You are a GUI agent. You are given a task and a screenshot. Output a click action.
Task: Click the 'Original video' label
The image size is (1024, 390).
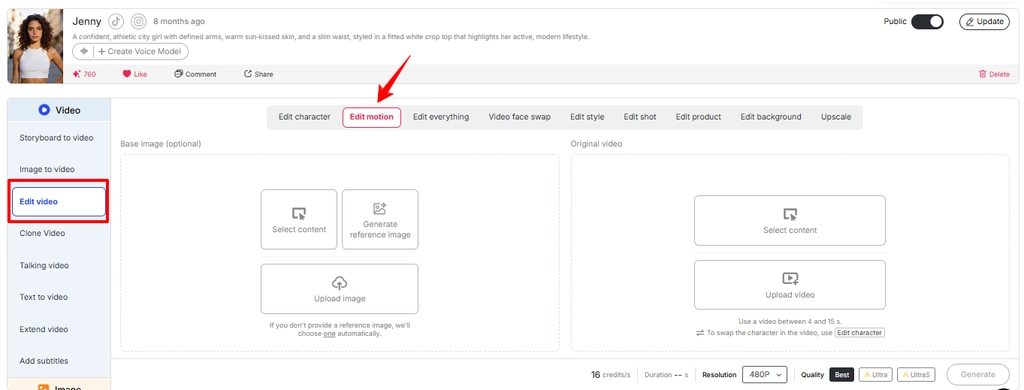click(x=596, y=143)
